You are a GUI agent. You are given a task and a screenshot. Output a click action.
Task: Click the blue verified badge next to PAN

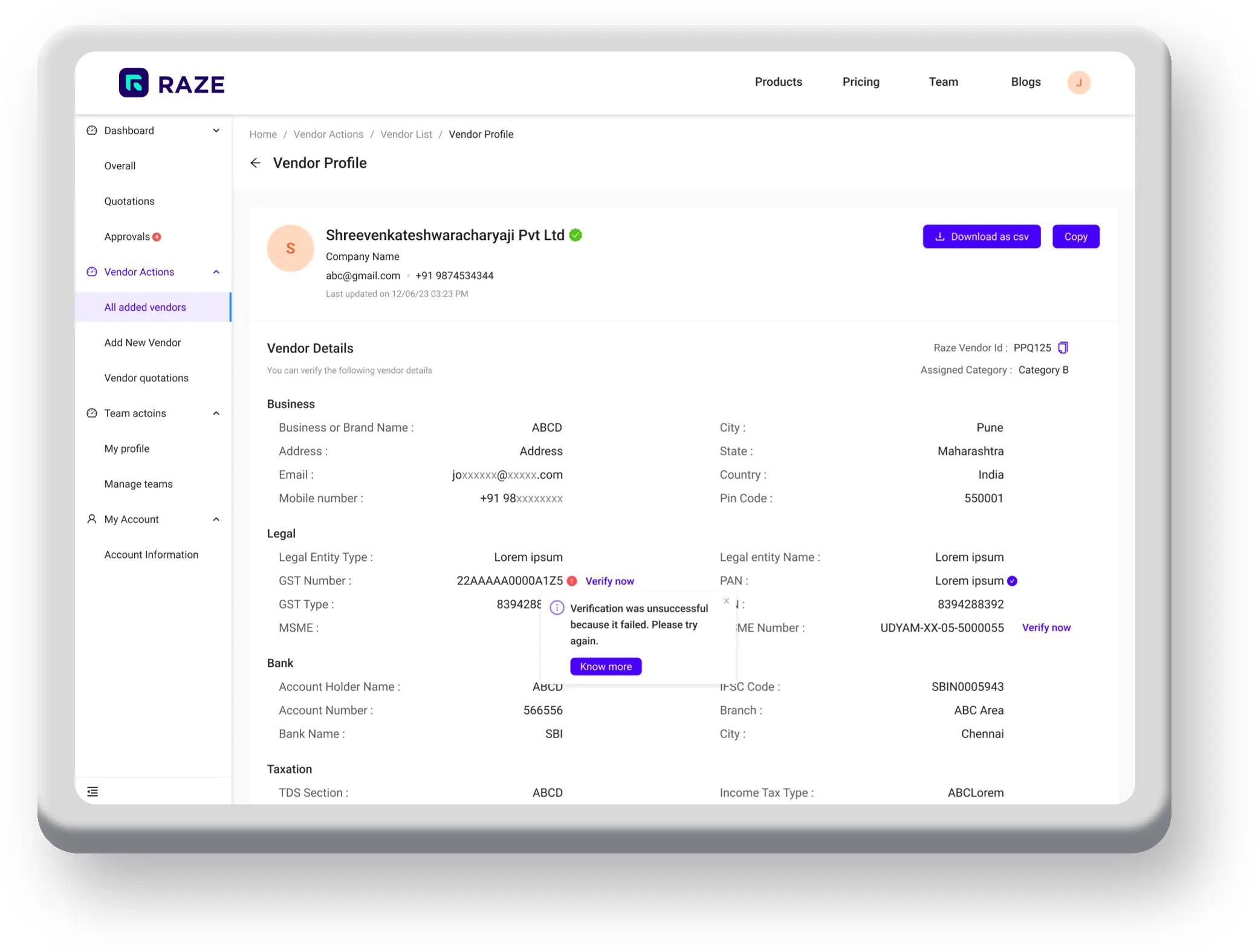pos(1011,580)
